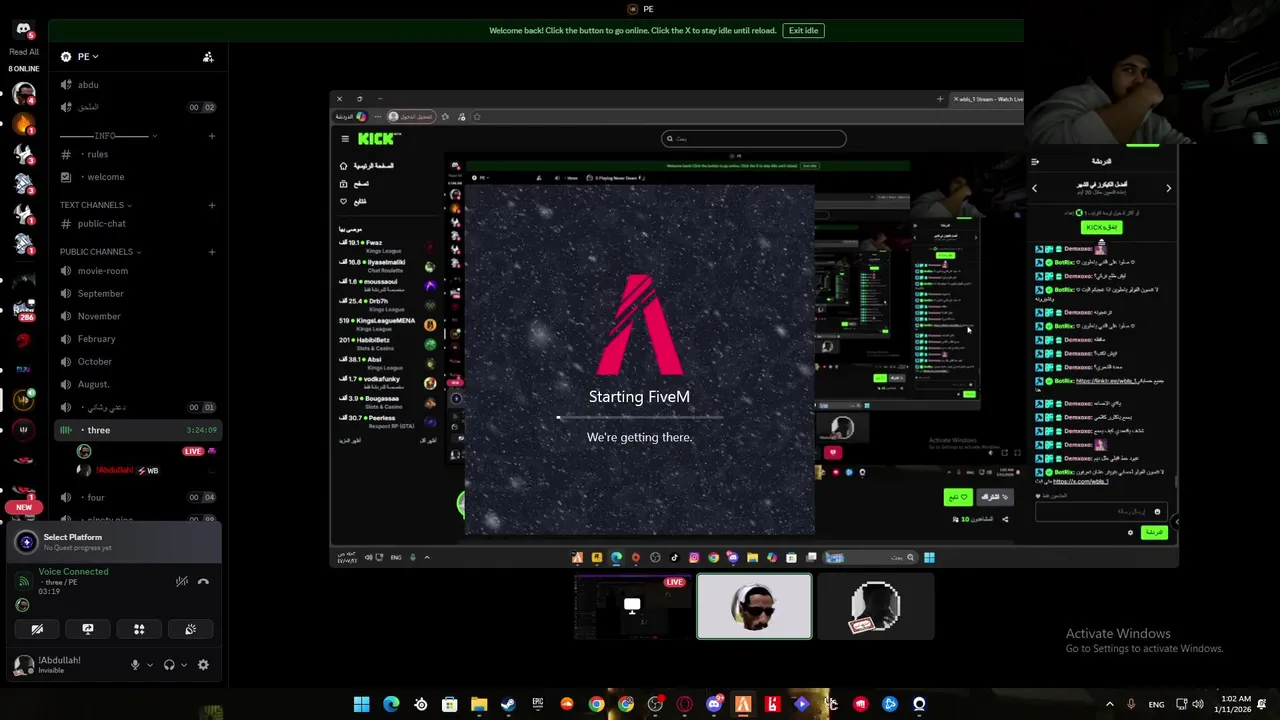Open User Settings gear
This screenshot has width=1280, height=720.
203,665
